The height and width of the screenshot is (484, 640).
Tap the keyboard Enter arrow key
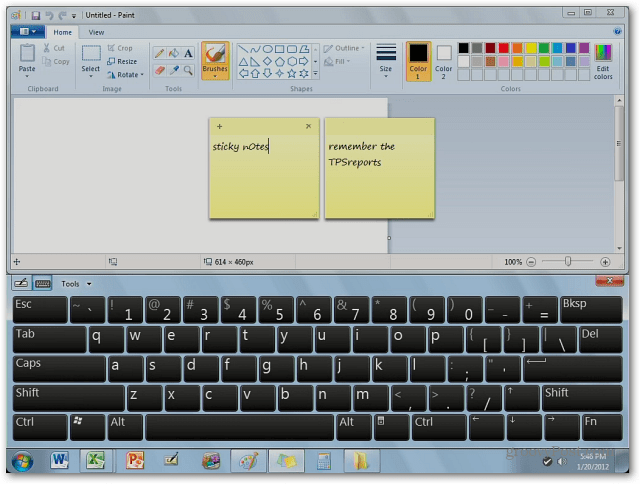(x=573, y=369)
